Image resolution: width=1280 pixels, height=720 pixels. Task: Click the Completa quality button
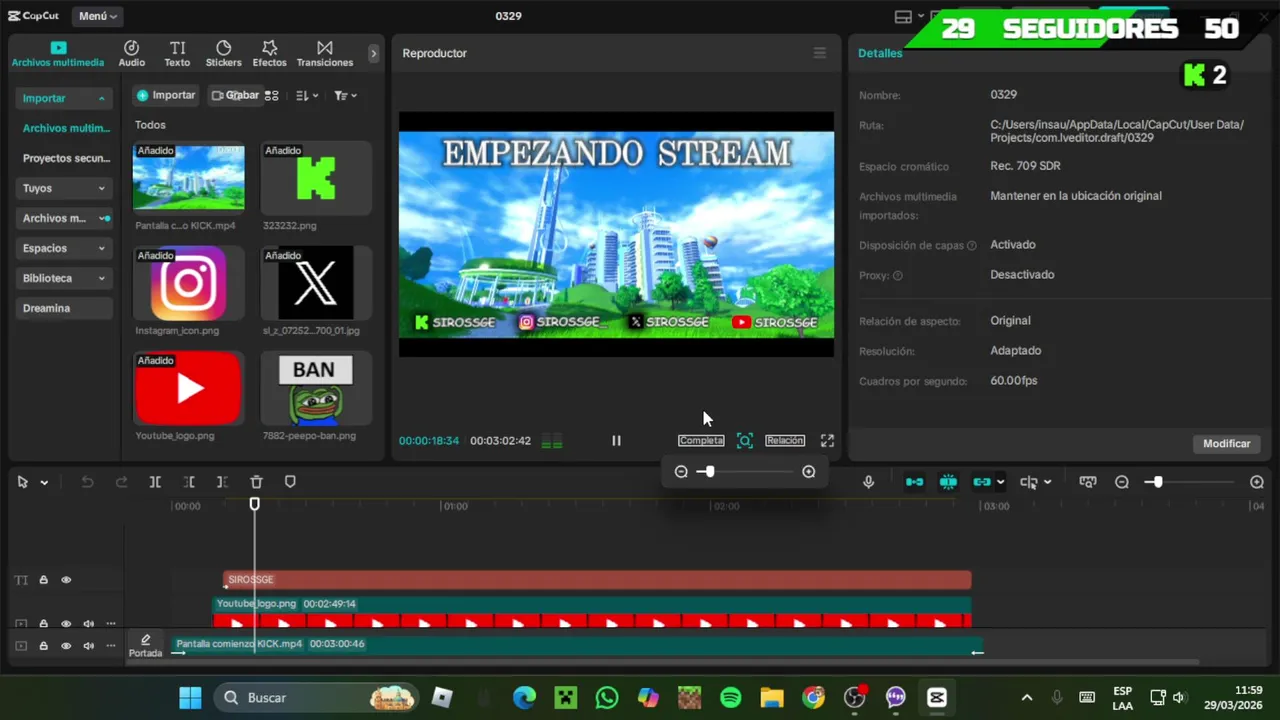coord(701,440)
